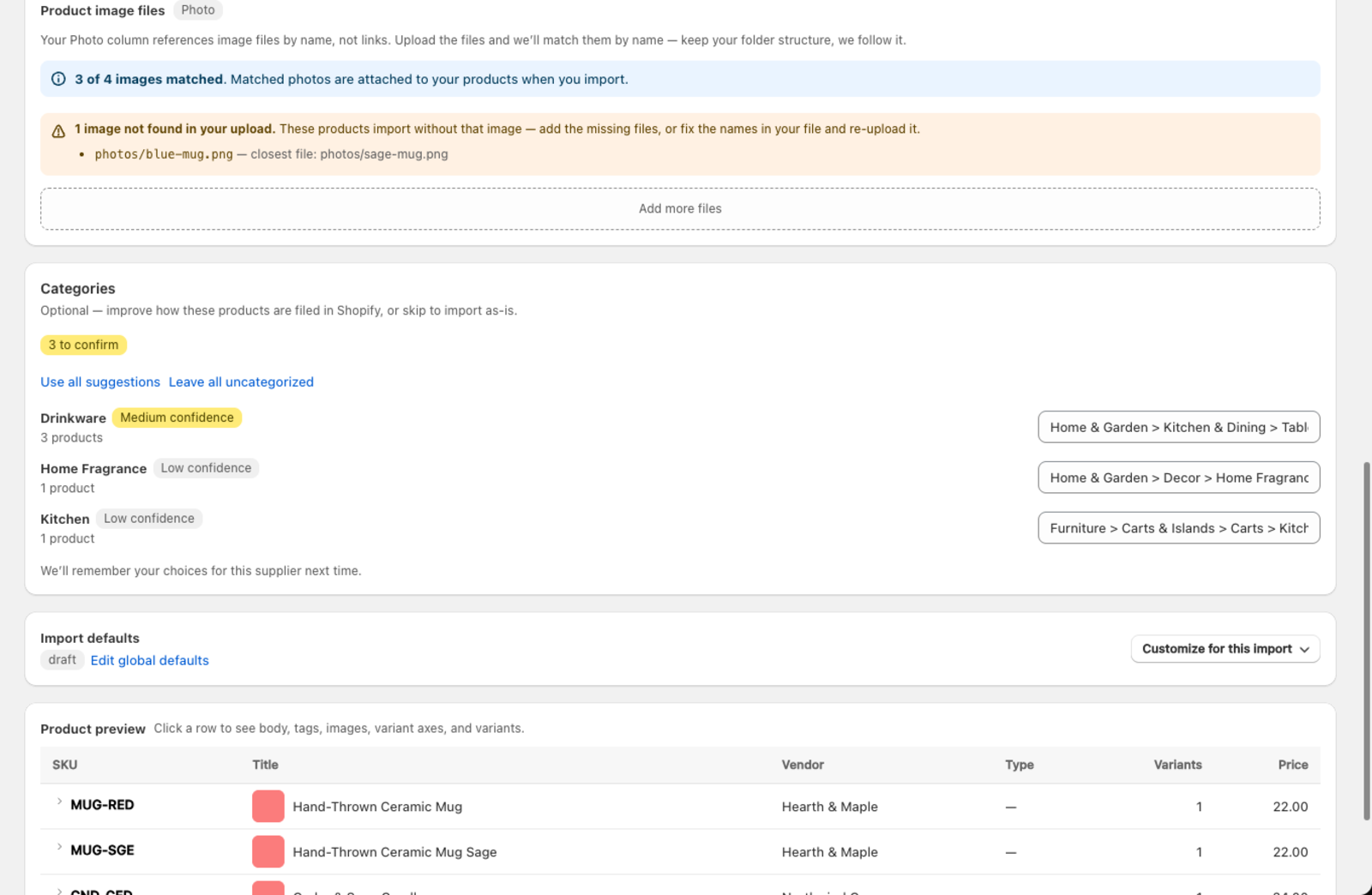The height and width of the screenshot is (895, 1372).
Task: Click Add more files drop zone
Action: [680, 208]
